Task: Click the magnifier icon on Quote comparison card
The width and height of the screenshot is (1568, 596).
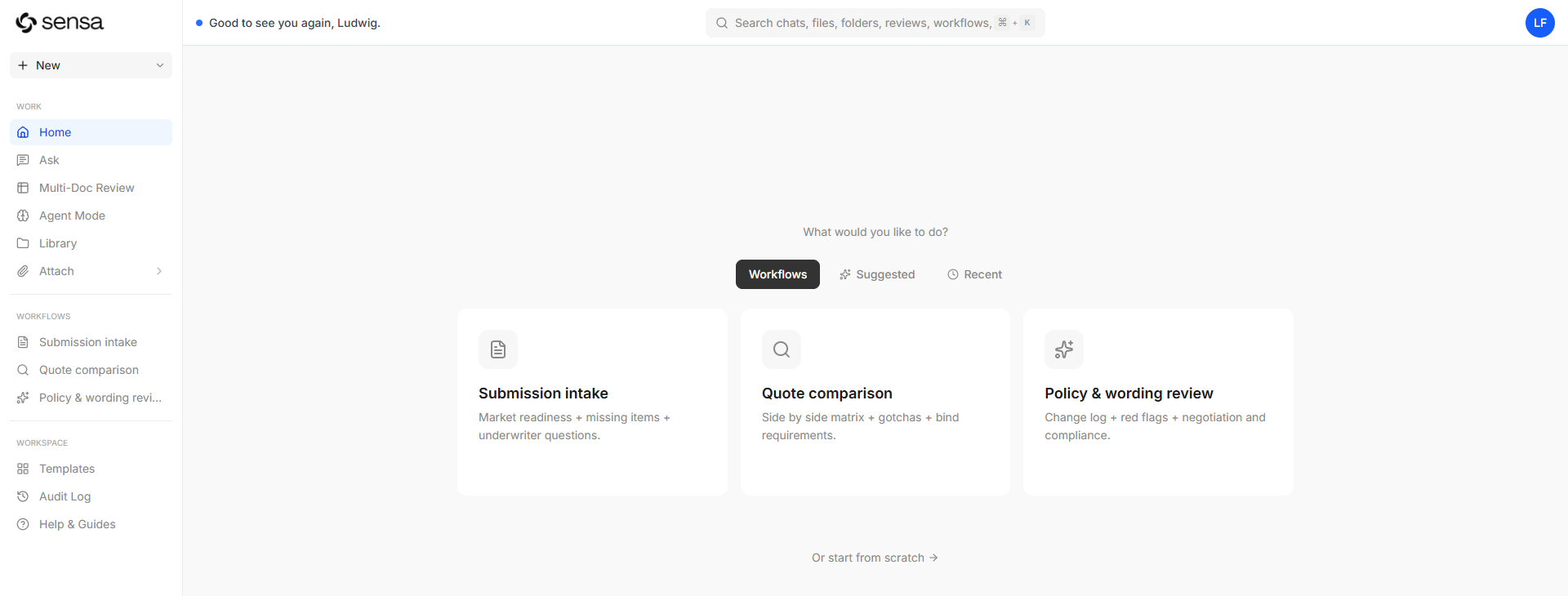Action: pos(782,349)
